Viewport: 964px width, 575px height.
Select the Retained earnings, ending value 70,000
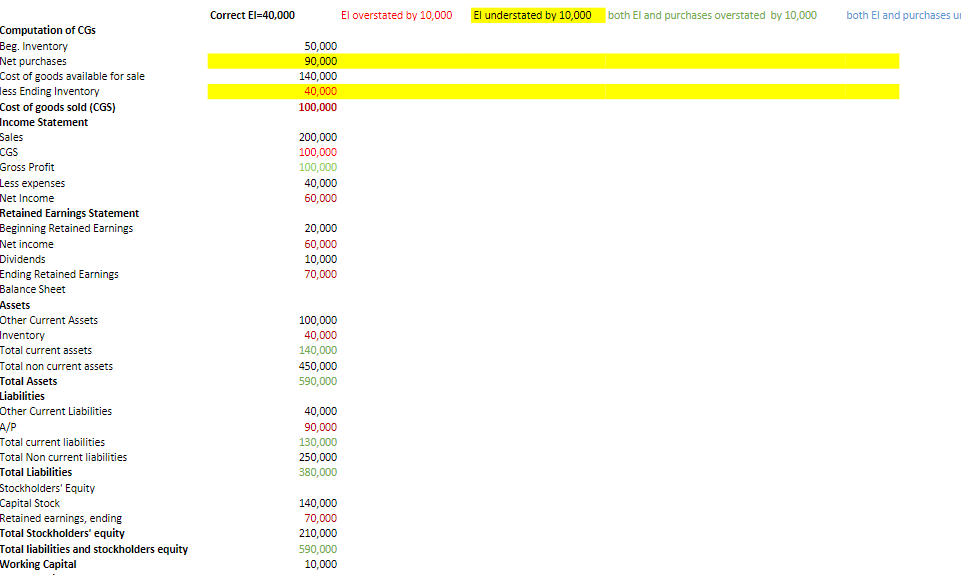[x=320, y=518]
